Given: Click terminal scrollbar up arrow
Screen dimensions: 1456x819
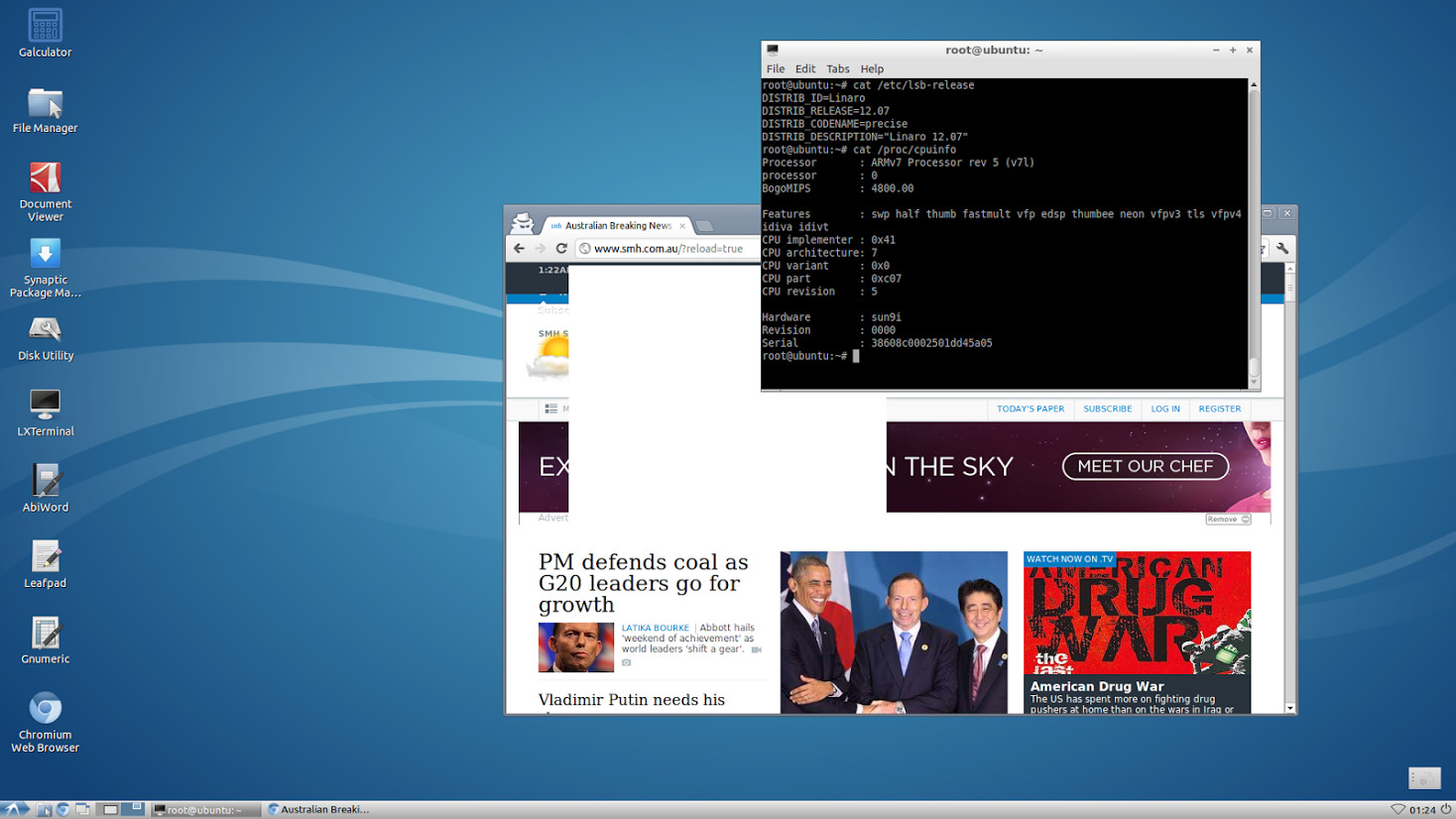Looking at the screenshot, I should click(1254, 85).
